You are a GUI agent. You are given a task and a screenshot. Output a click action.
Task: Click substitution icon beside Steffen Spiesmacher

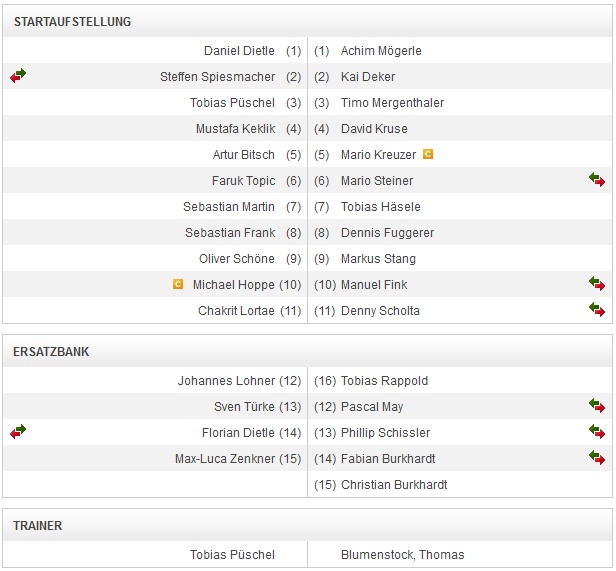(x=18, y=76)
